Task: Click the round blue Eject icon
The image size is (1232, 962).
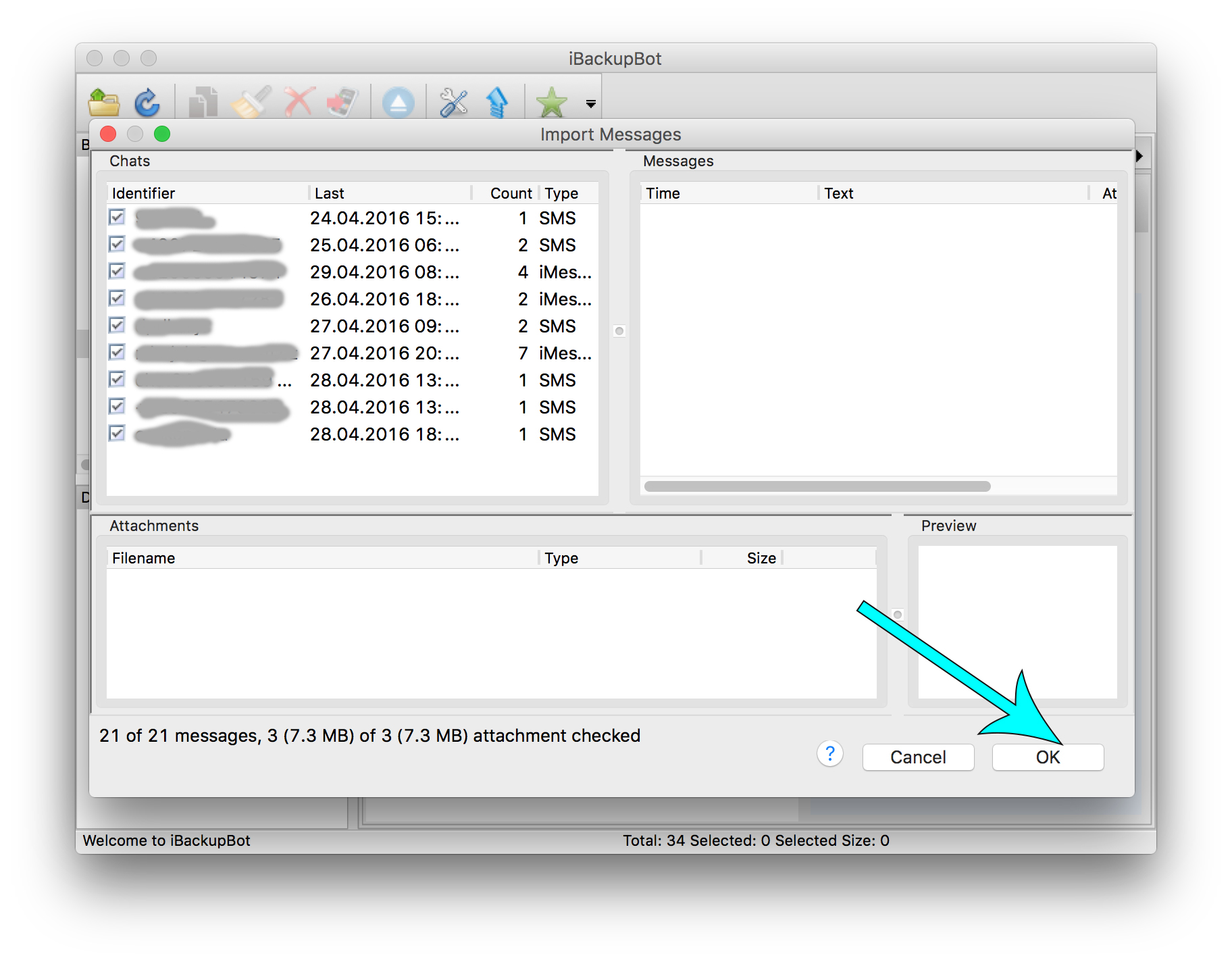Action: 399,103
